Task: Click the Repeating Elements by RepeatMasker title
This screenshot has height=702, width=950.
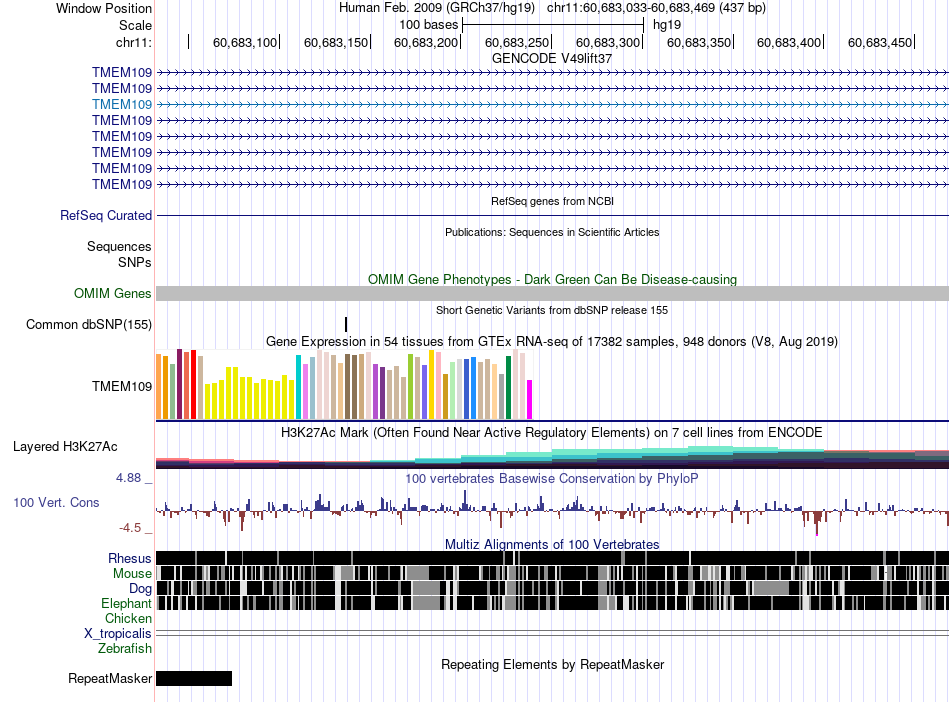Action: click(x=553, y=664)
